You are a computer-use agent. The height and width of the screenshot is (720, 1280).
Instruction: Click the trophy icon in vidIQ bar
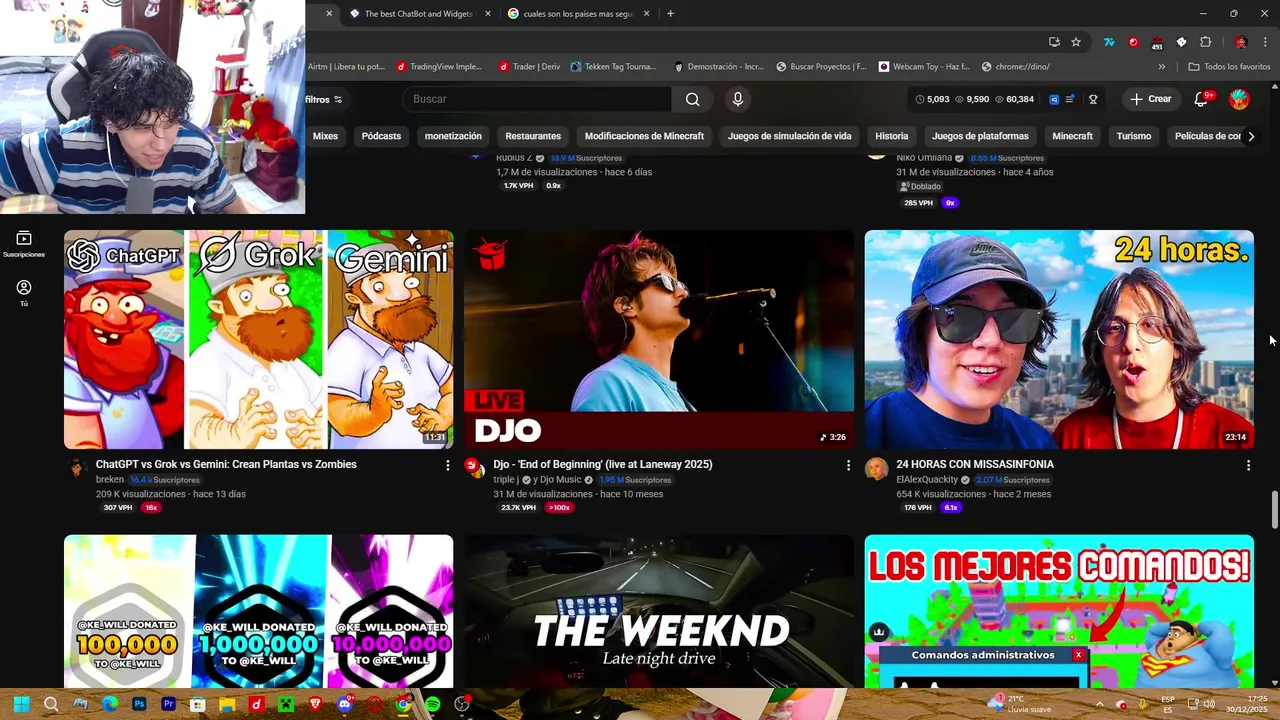click(x=1093, y=99)
